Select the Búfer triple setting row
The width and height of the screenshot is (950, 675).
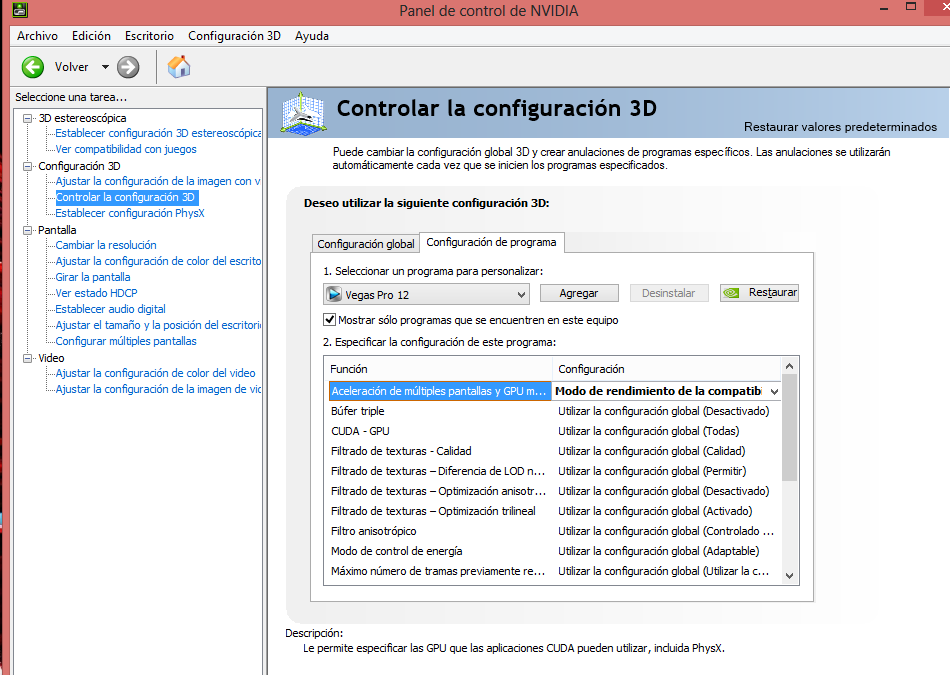(554, 411)
